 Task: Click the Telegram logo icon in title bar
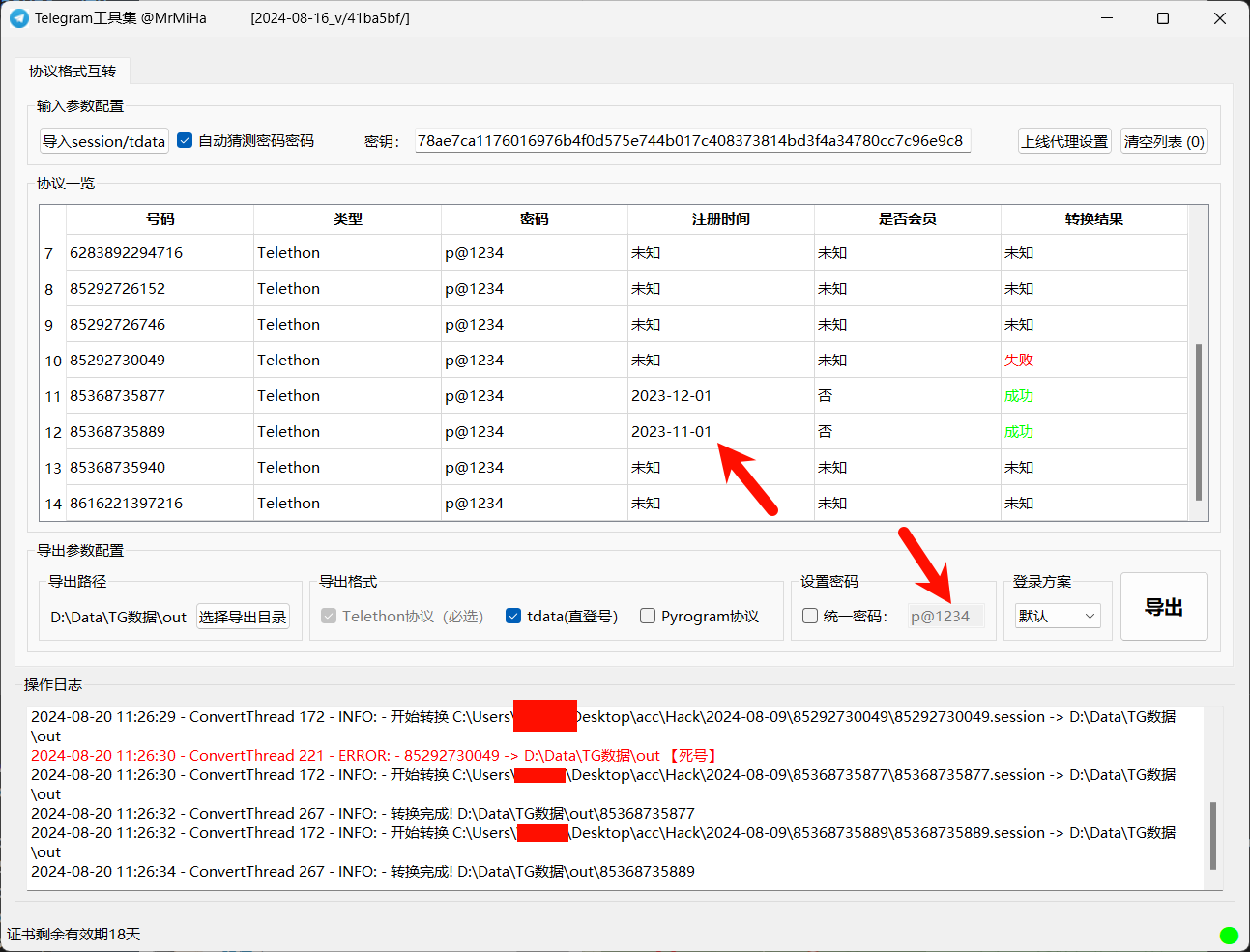point(18,18)
